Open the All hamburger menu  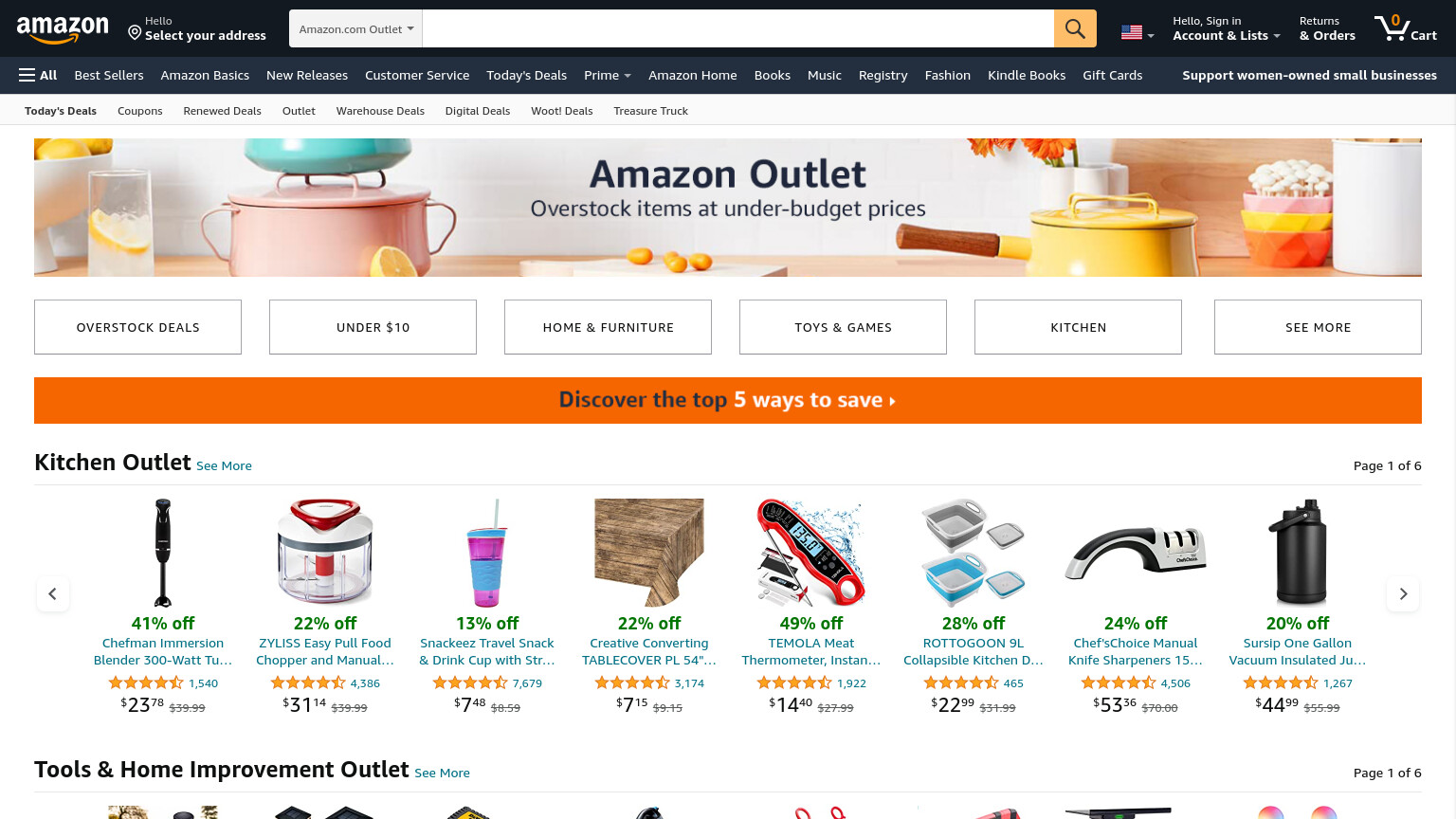coord(38,75)
